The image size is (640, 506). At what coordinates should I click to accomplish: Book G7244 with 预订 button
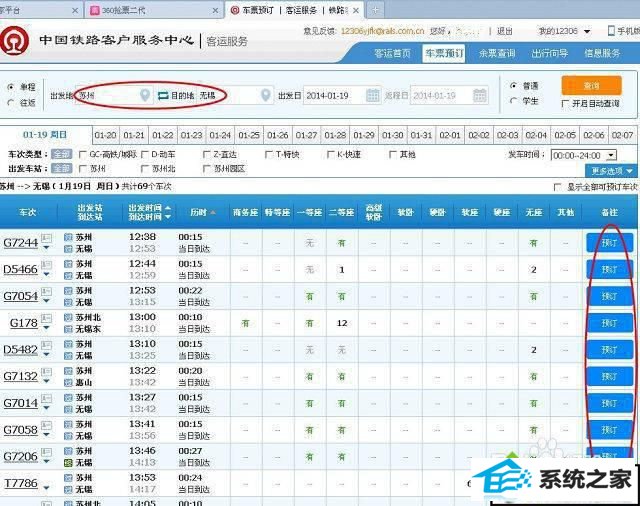[609, 243]
